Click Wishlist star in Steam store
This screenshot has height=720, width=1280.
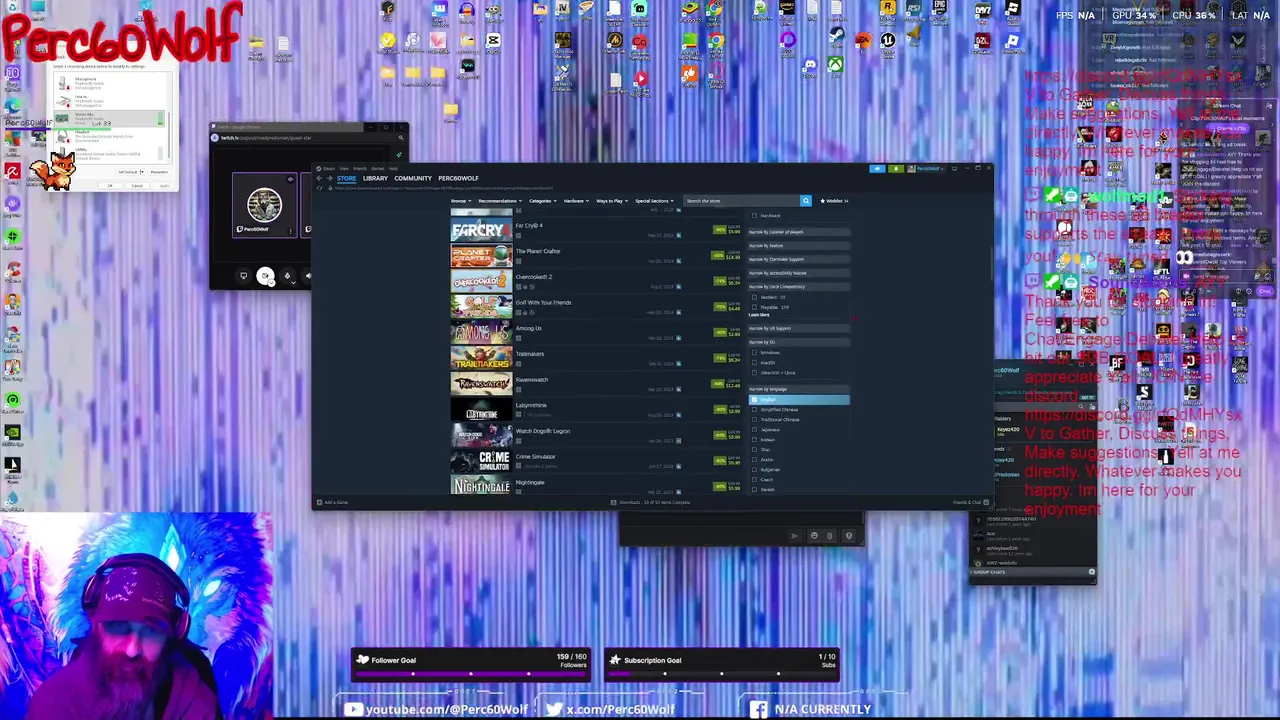click(x=822, y=201)
